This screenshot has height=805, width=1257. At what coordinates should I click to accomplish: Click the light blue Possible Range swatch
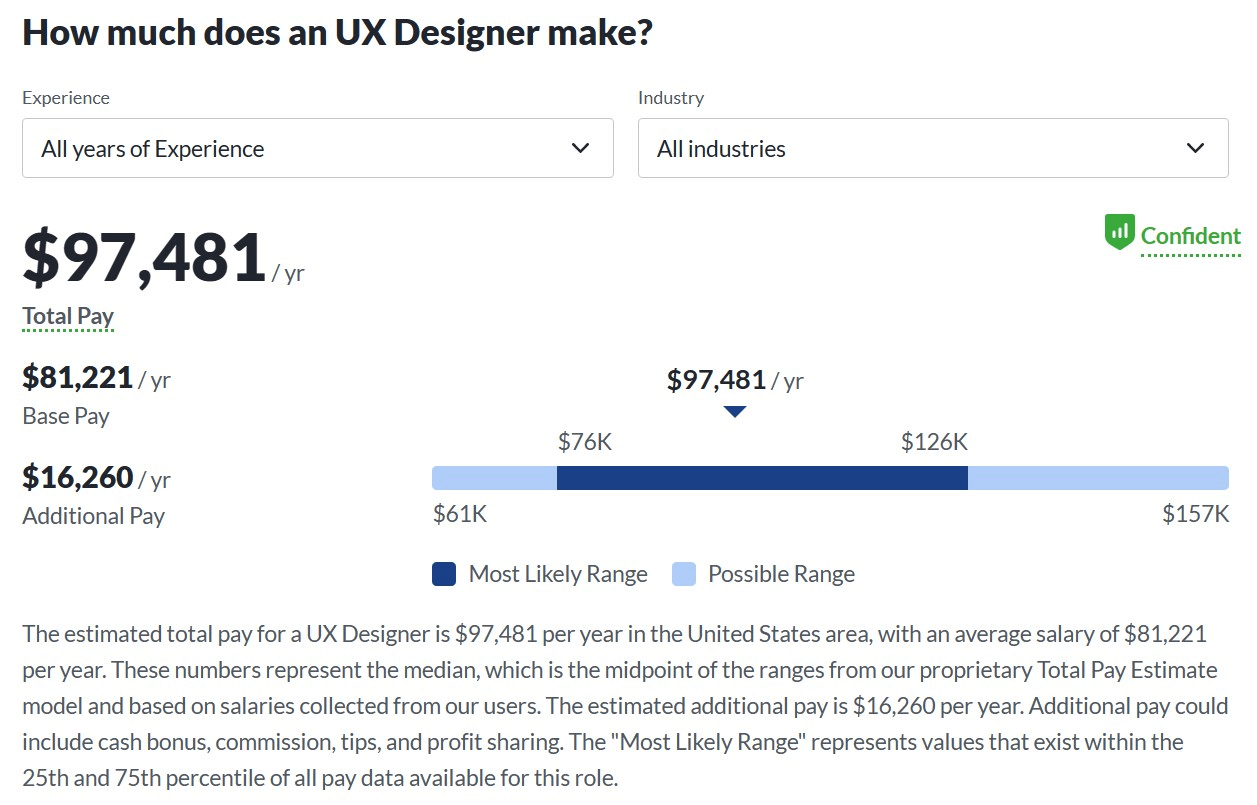click(684, 574)
